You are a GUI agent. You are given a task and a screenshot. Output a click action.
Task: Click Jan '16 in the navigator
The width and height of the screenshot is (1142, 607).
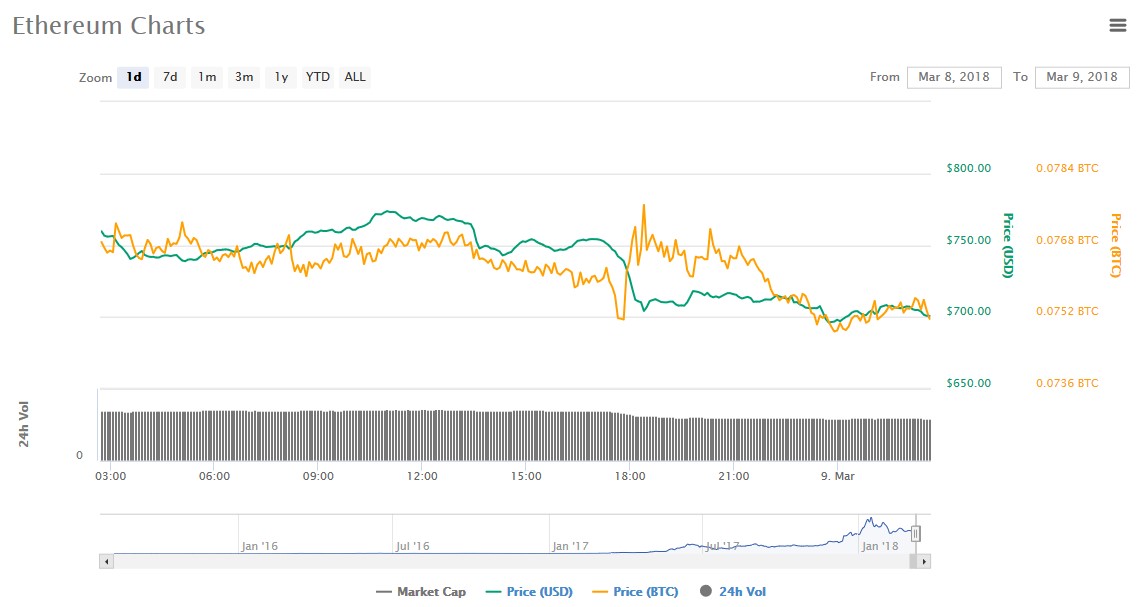click(x=259, y=546)
